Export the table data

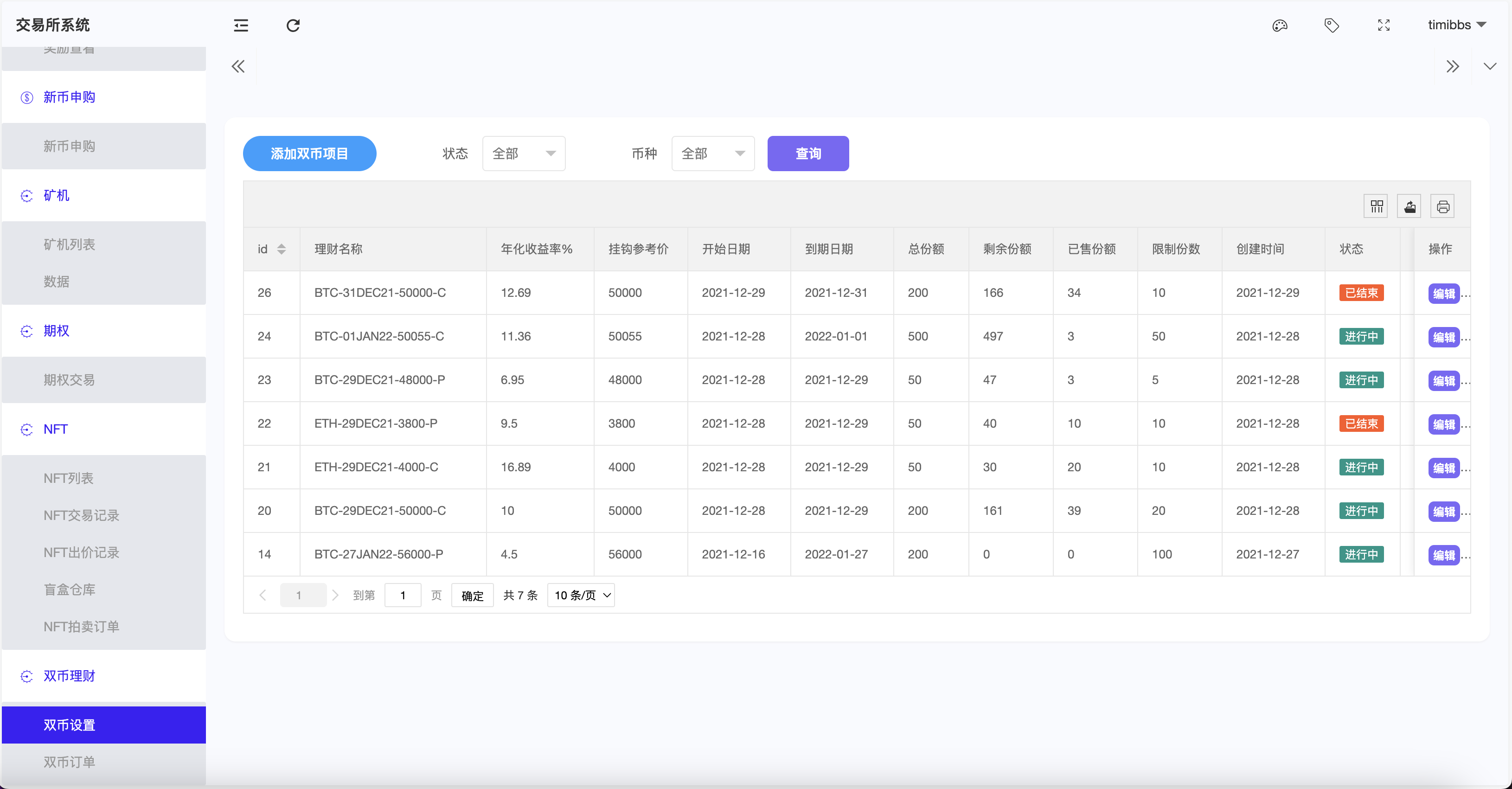click(x=1410, y=206)
